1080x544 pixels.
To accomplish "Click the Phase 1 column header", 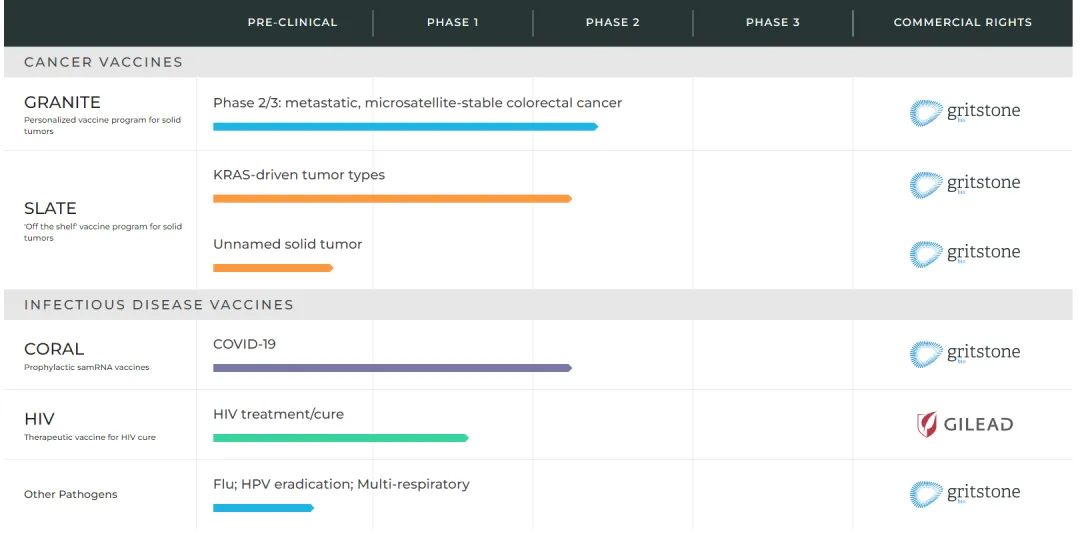I will coord(452,22).
